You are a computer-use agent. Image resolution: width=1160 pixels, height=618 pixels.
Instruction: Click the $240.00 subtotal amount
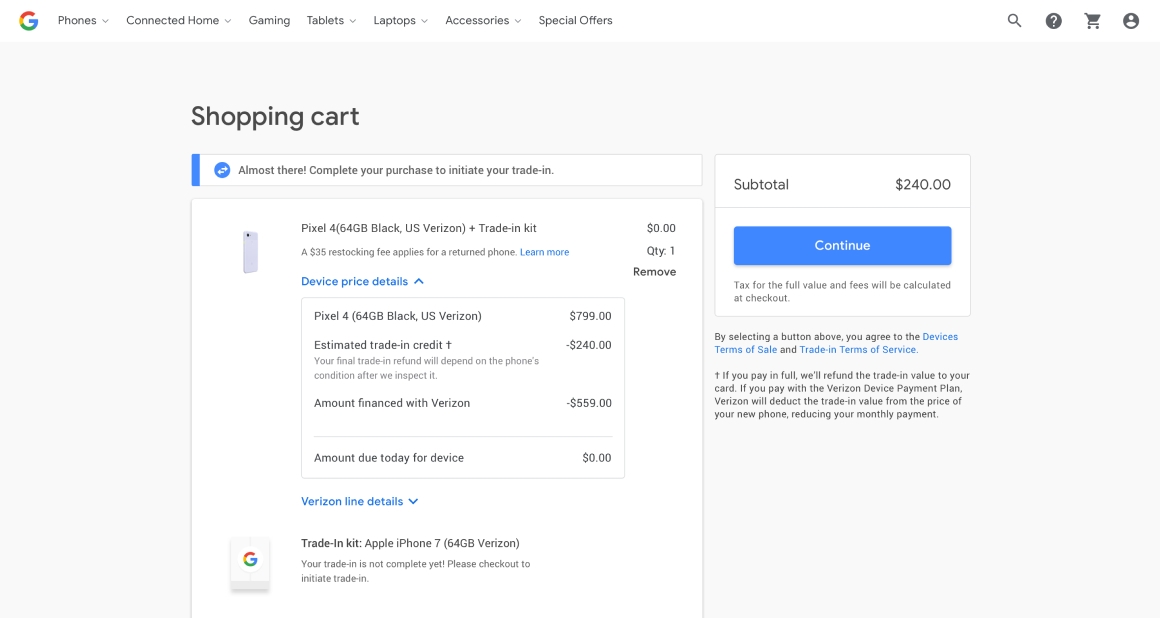[923, 185]
